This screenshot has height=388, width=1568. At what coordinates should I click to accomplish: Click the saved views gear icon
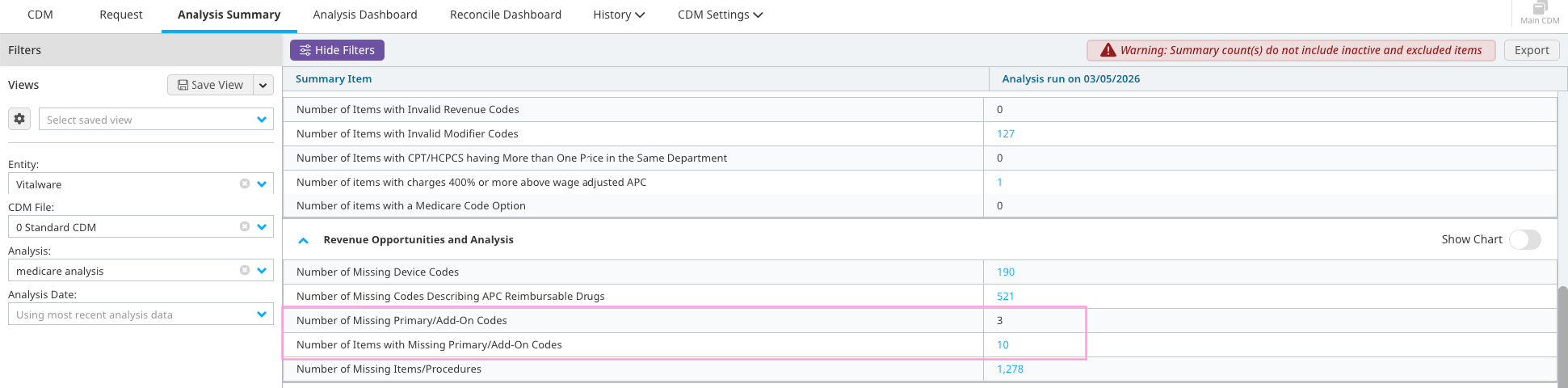[19, 119]
